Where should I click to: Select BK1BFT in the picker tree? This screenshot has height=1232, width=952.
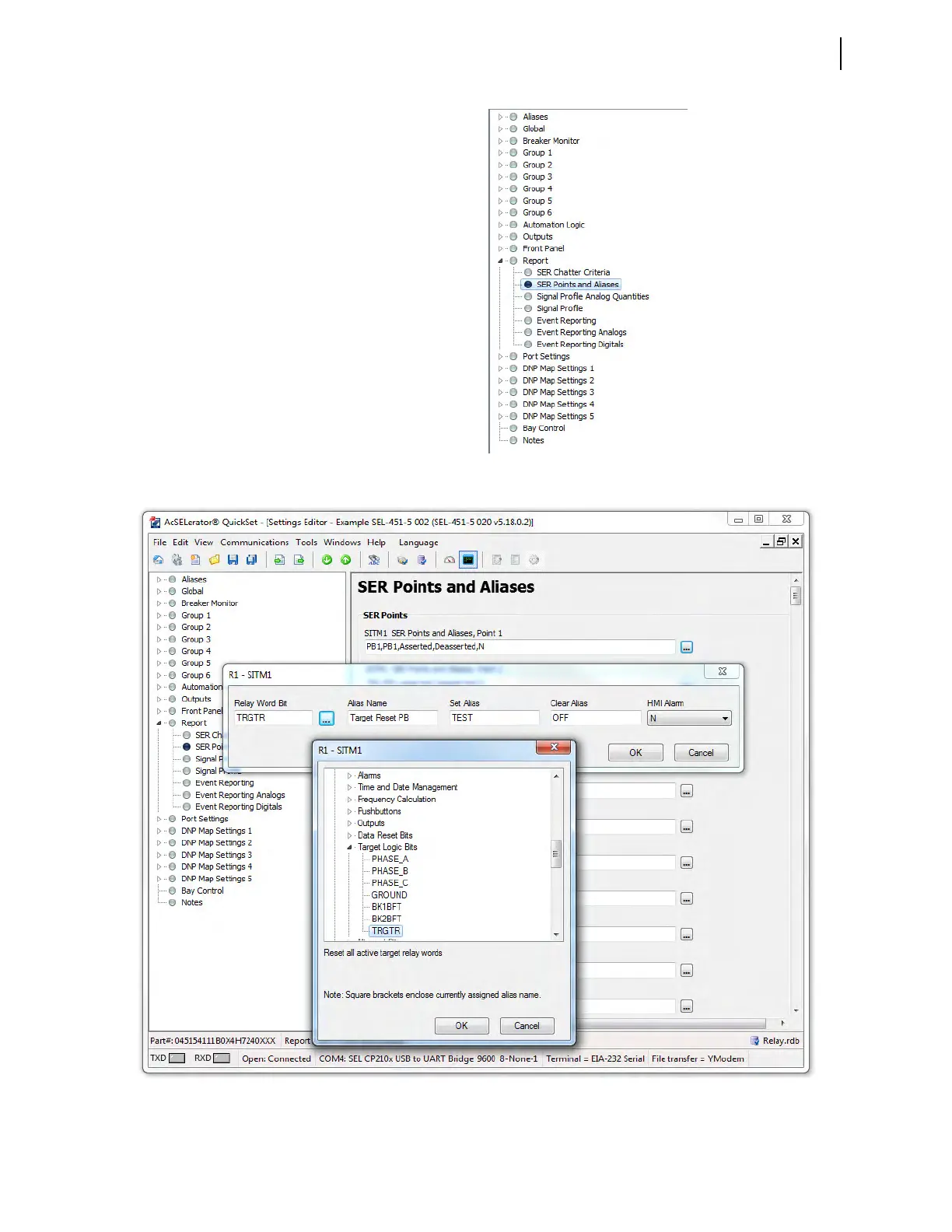(387, 907)
